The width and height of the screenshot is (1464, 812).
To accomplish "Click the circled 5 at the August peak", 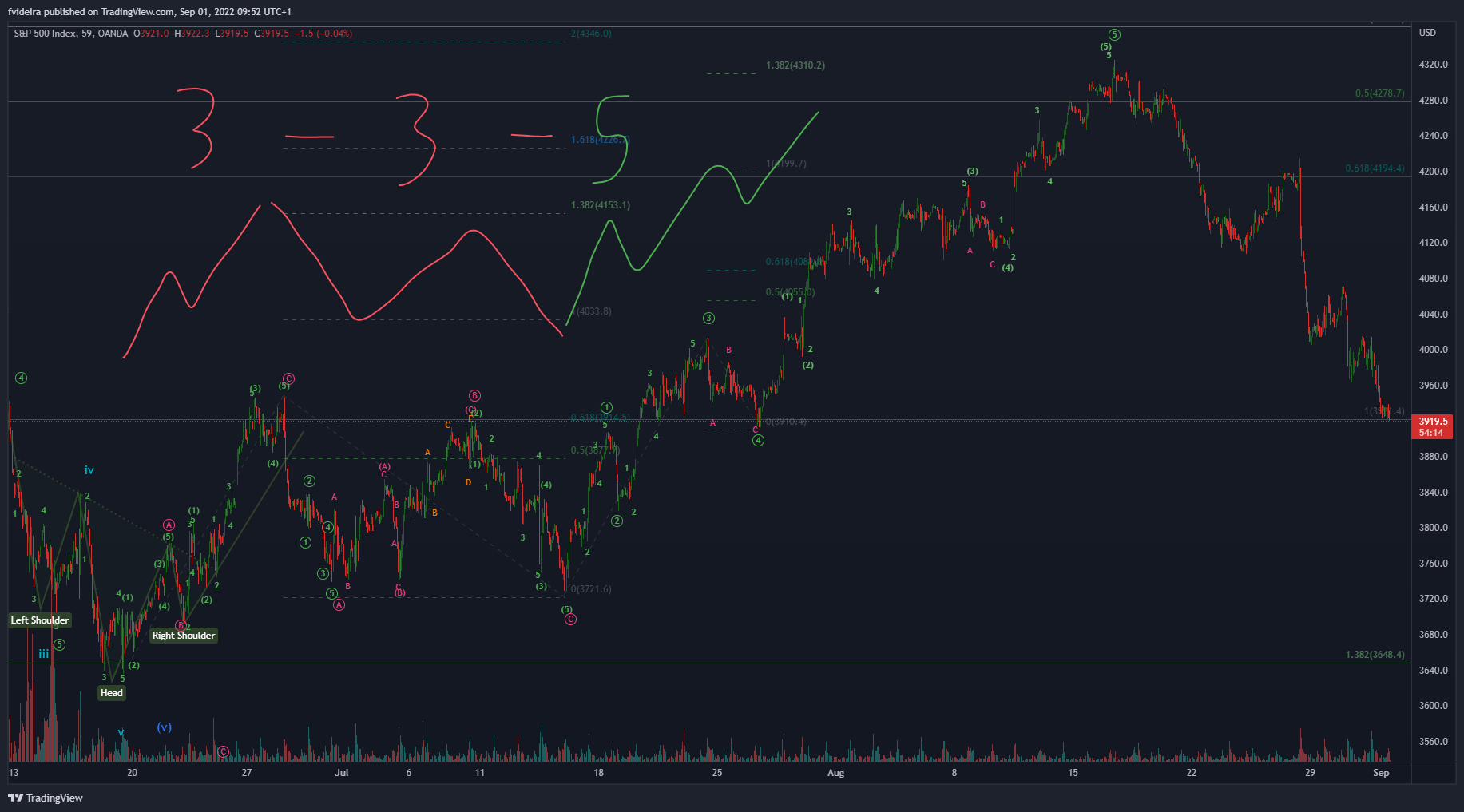I will [x=1114, y=34].
